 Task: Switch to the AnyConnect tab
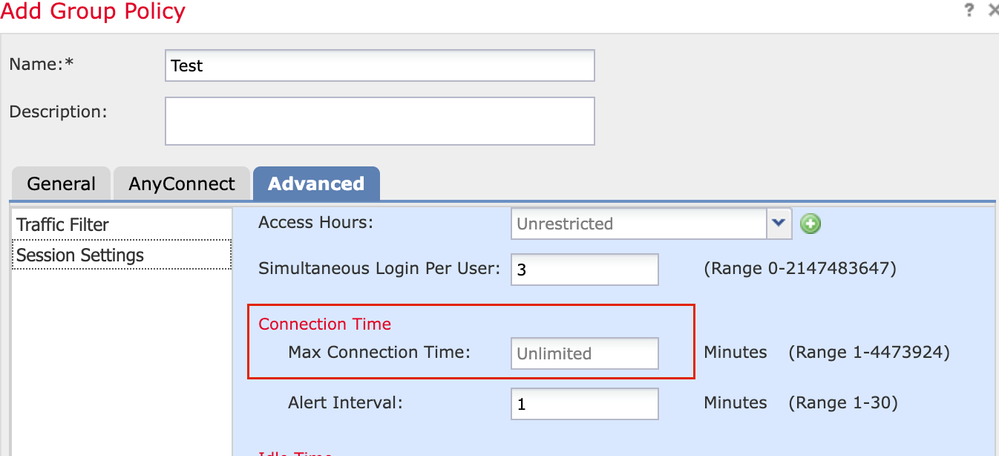click(x=182, y=184)
